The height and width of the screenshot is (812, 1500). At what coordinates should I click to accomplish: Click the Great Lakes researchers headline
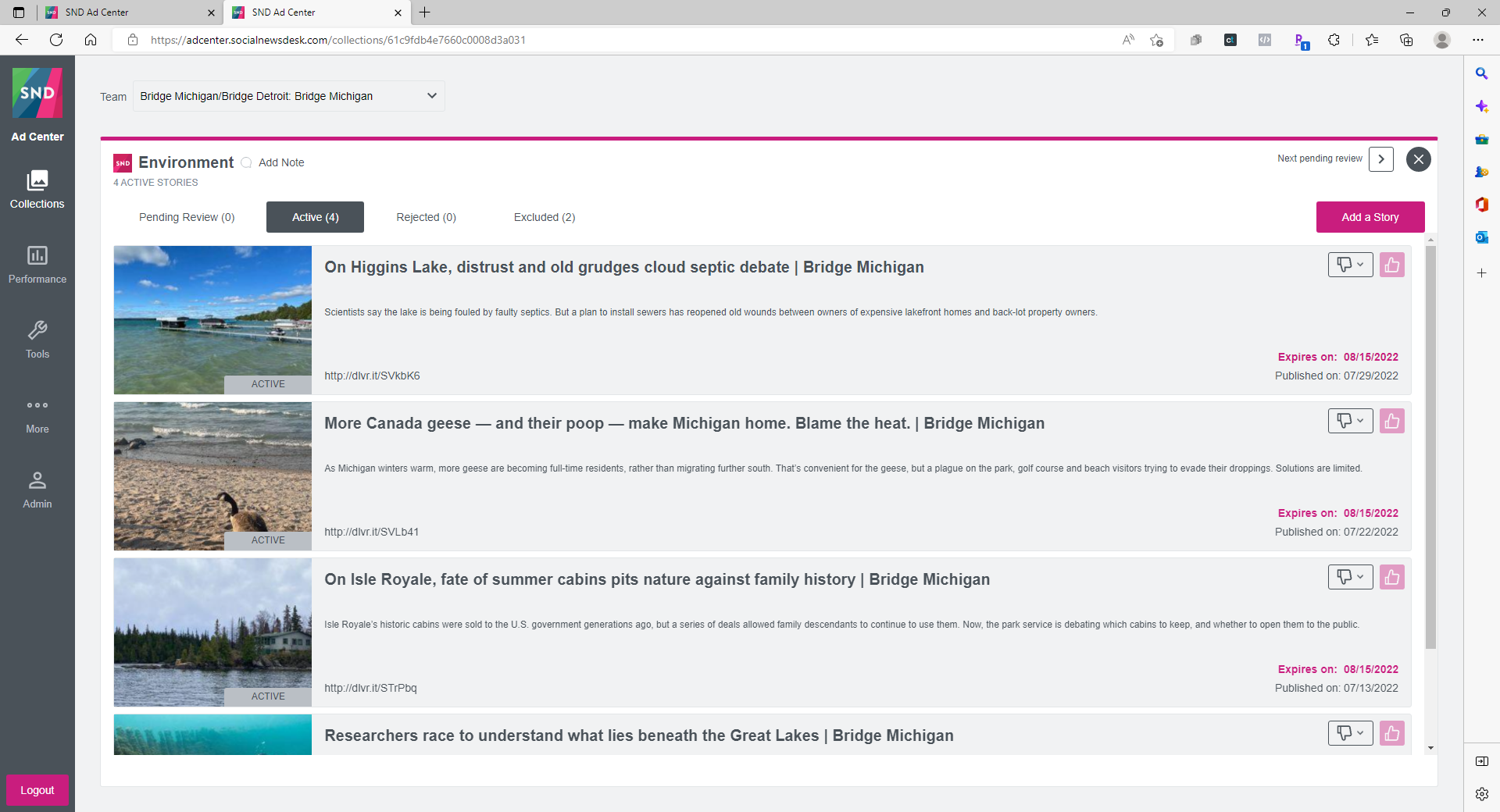[x=638, y=735]
